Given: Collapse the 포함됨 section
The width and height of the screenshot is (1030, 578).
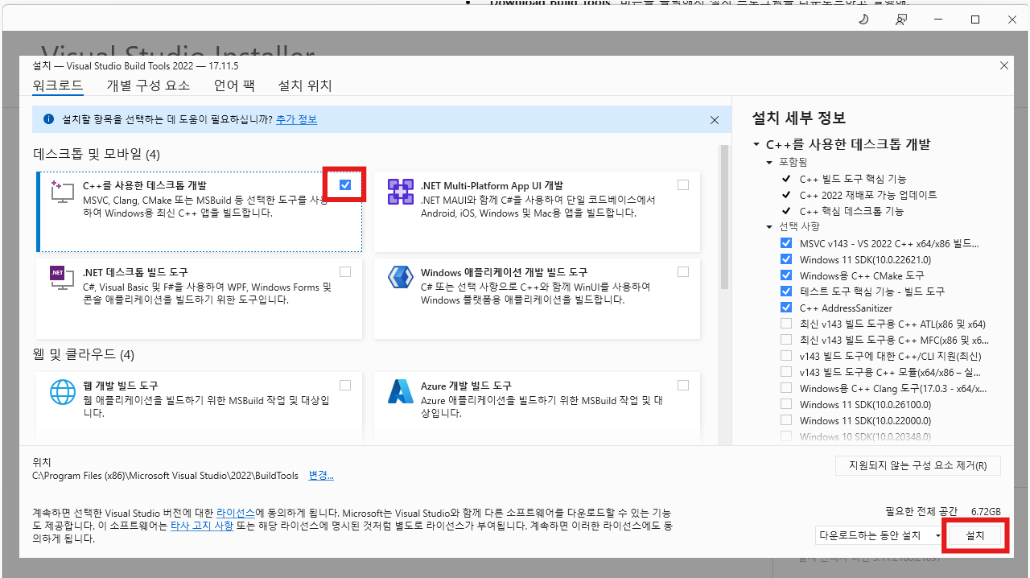Looking at the screenshot, I should click(x=769, y=162).
